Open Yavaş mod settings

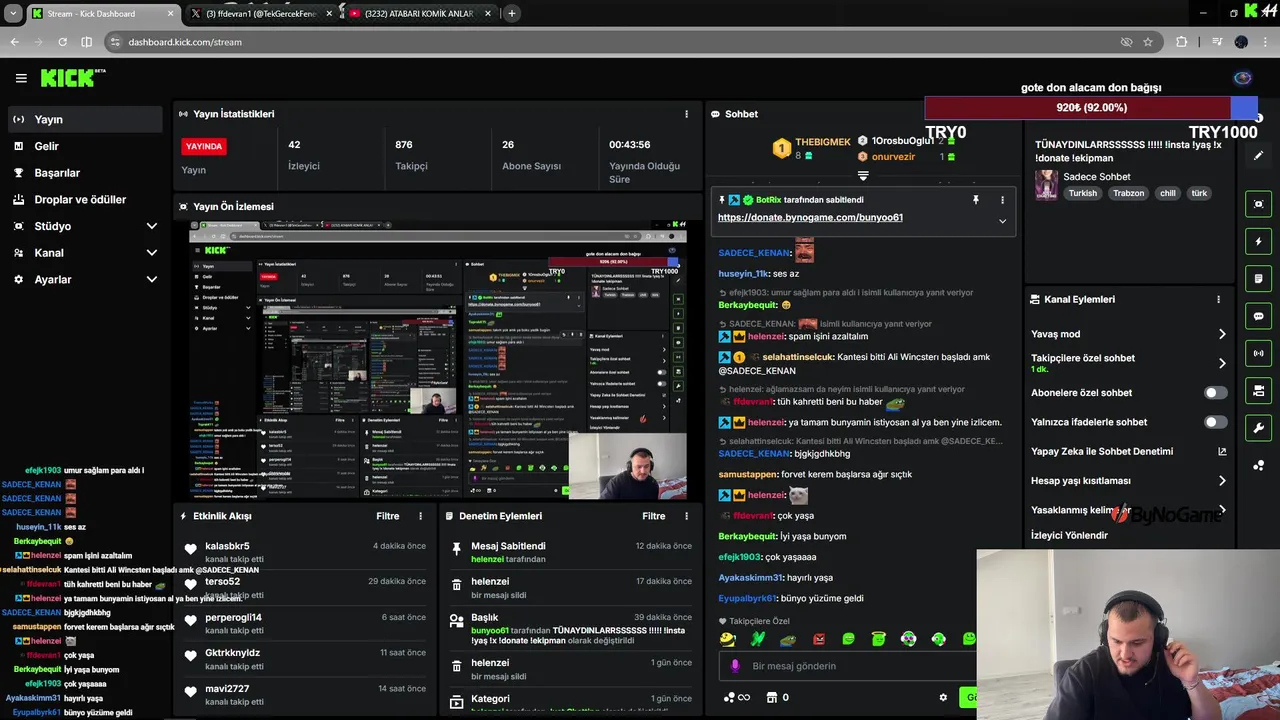click(1128, 334)
